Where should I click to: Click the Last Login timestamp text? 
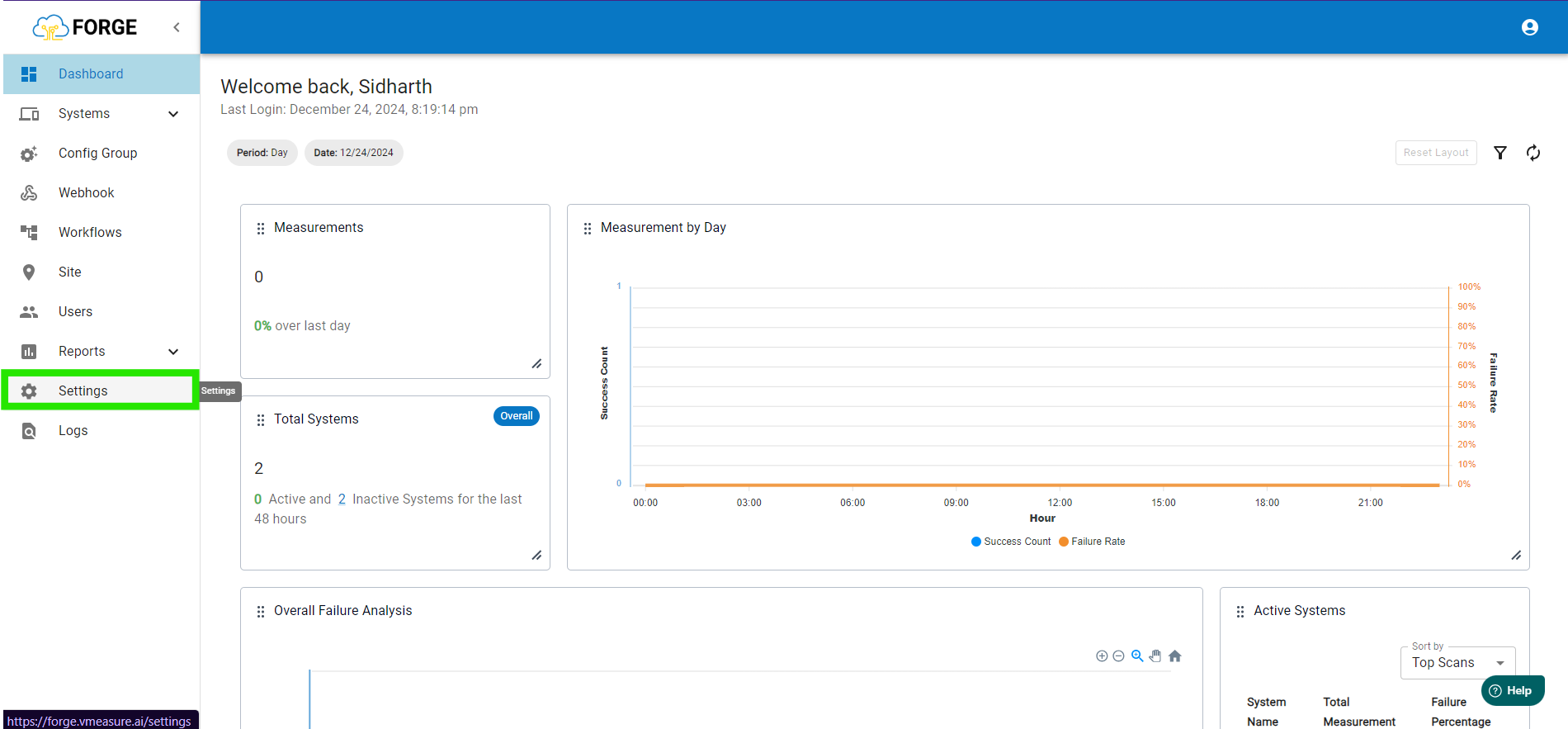[349, 110]
